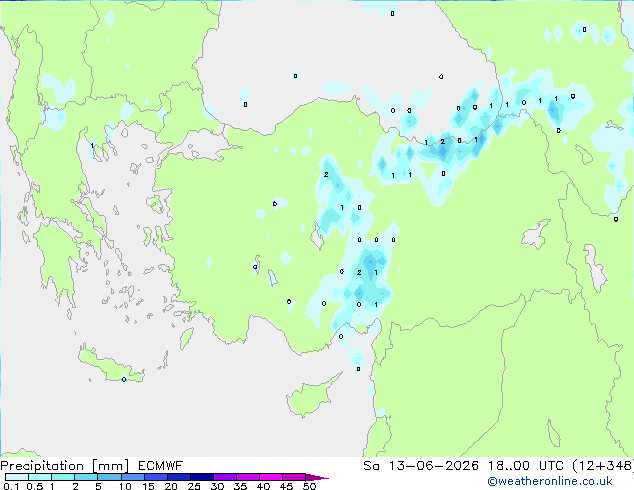
Task: Click the 2–5 mm legend color swatch
Action: pyautogui.click(x=86, y=477)
